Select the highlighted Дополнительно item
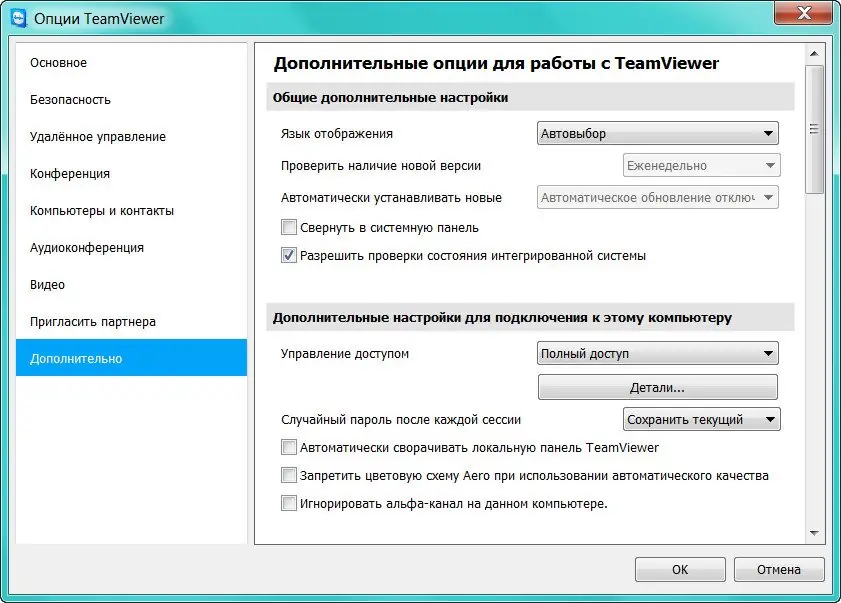The image size is (841, 603). [131, 358]
